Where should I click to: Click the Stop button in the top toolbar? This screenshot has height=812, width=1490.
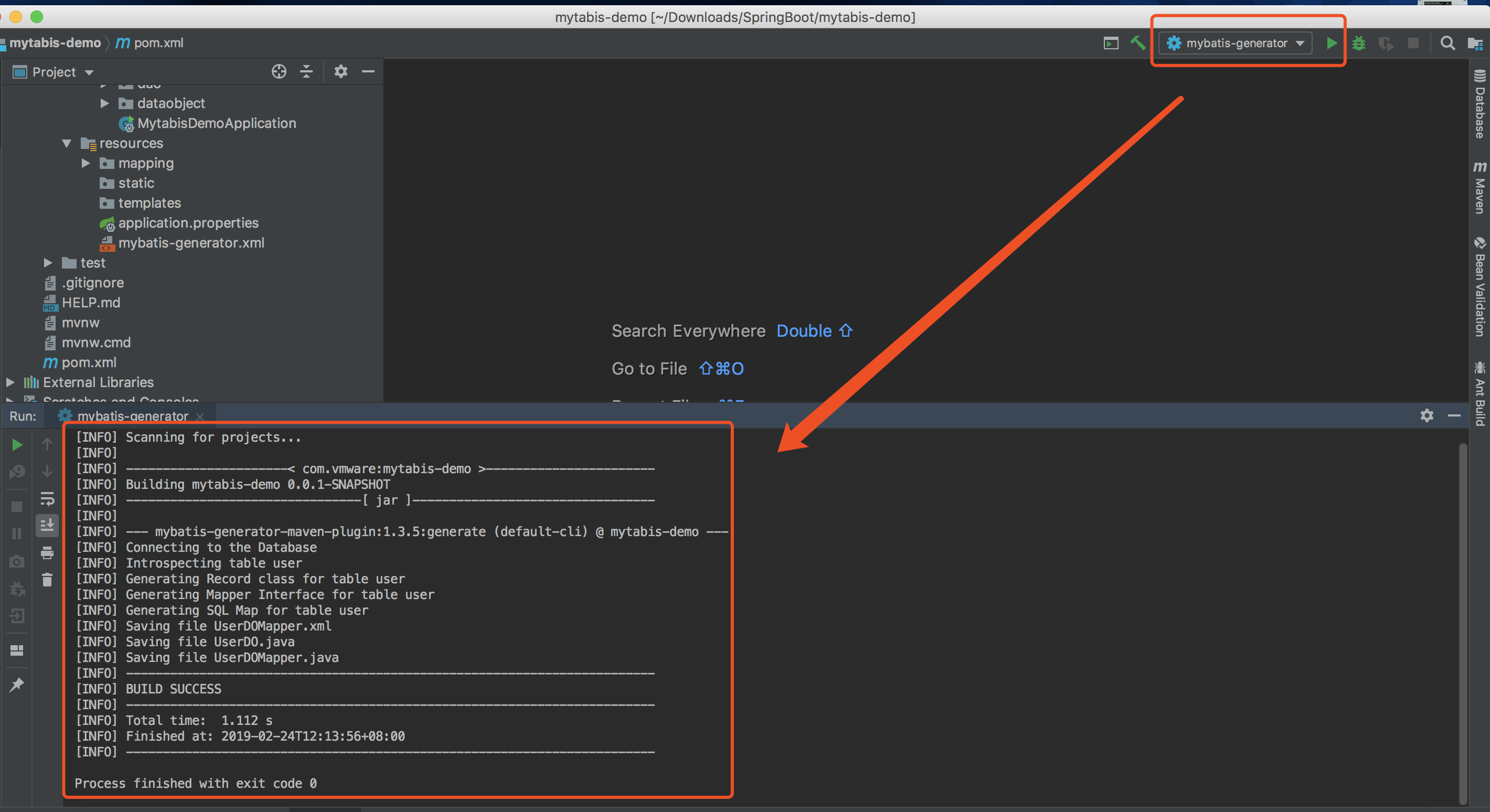(x=1413, y=44)
